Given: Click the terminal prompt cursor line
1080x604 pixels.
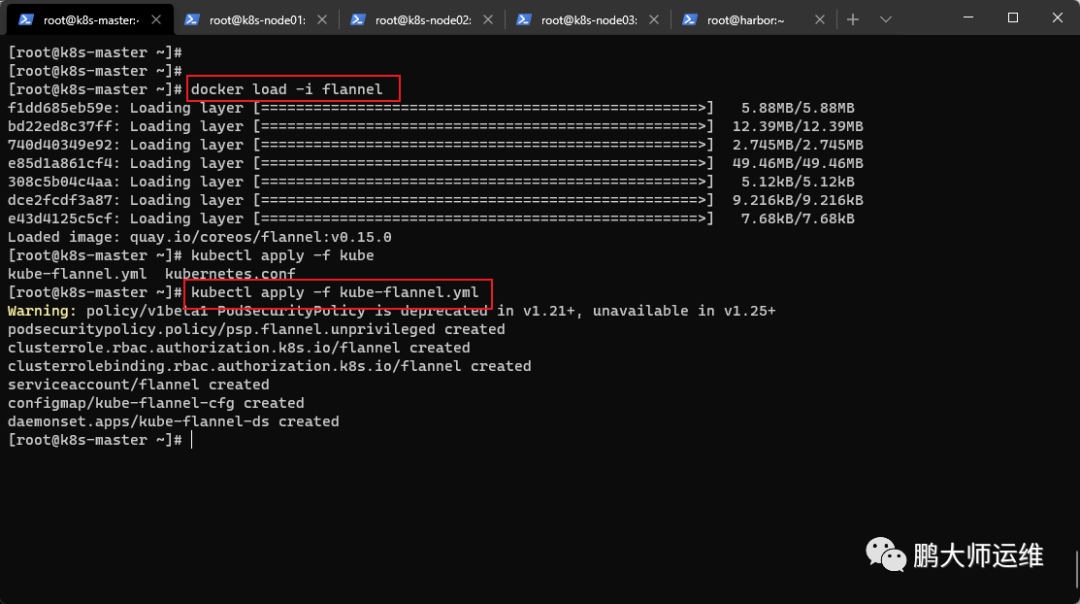Looking at the screenshot, I should pos(100,440).
